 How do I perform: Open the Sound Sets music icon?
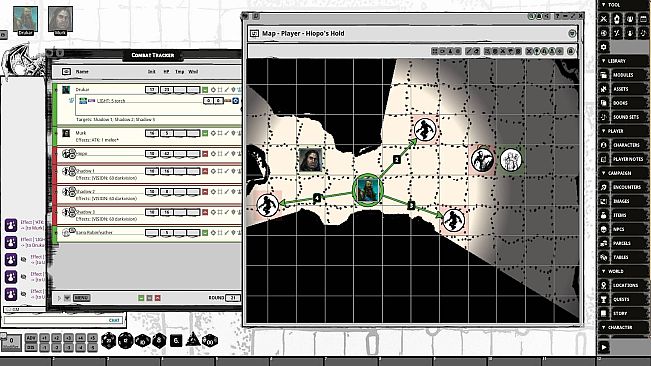(604, 117)
